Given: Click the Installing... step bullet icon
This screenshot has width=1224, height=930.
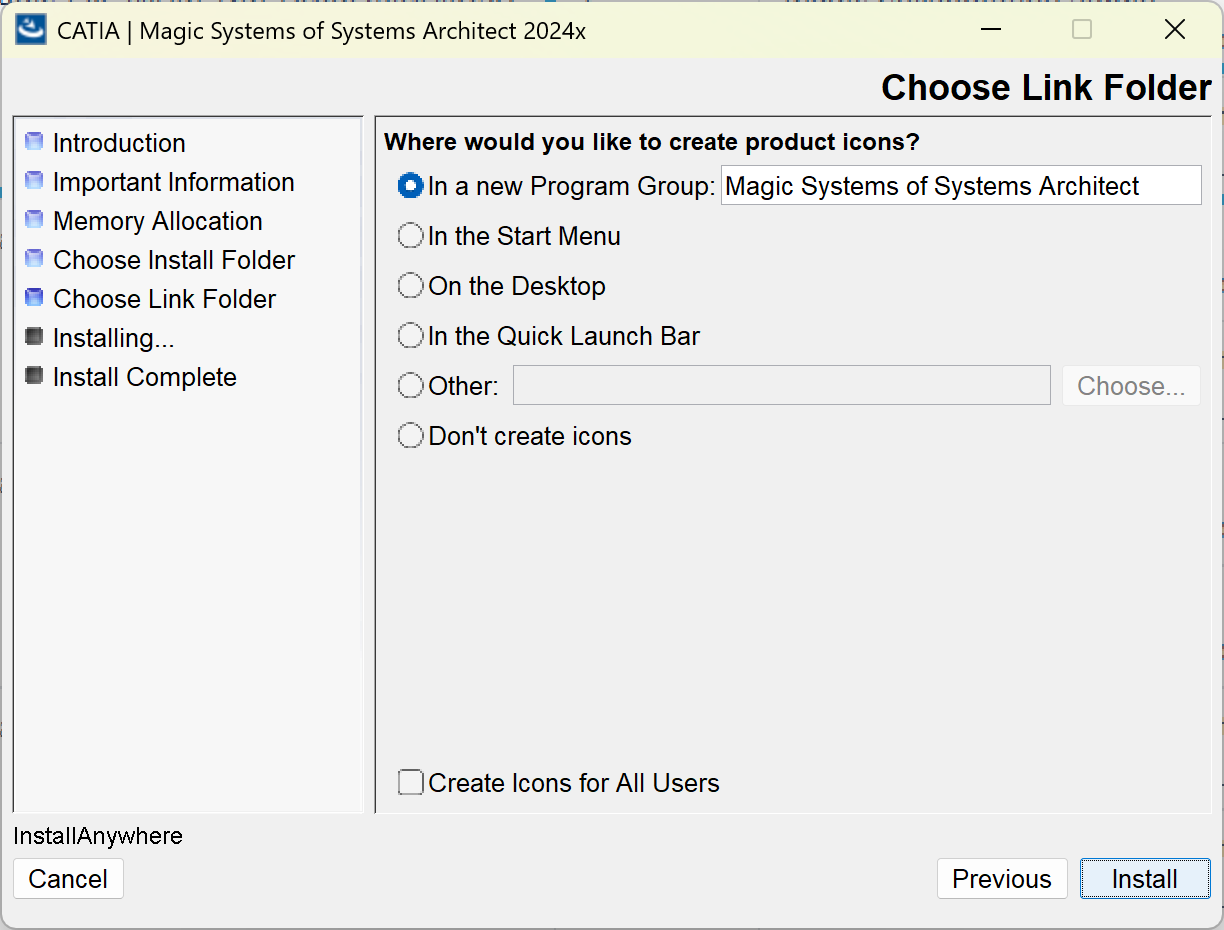Looking at the screenshot, I should (x=34, y=337).
